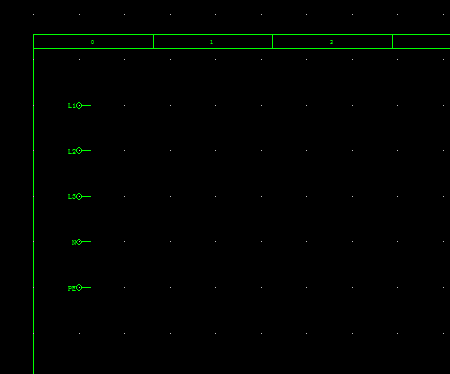Pick the wire stub of terminal N
This screenshot has height=374, width=450.
coord(86,242)
